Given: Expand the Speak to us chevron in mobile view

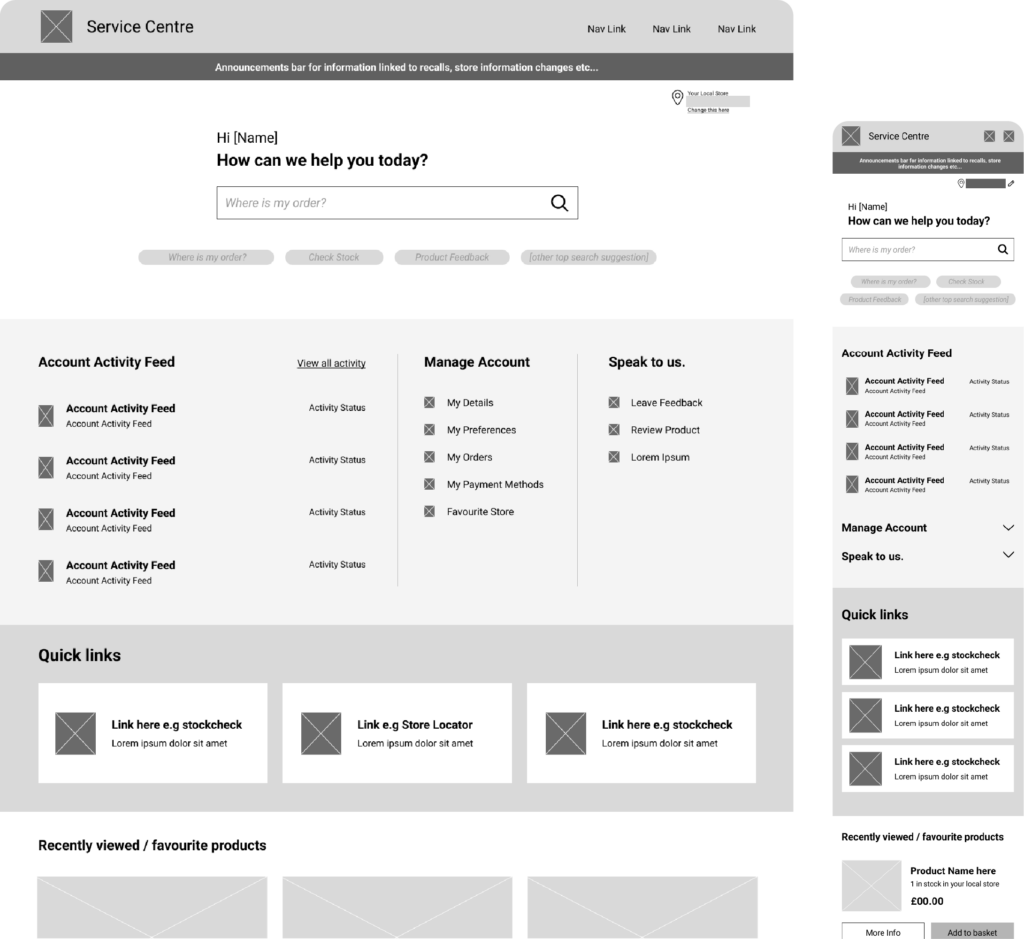Looking at the screenshot, I should tap(1008, 556).
